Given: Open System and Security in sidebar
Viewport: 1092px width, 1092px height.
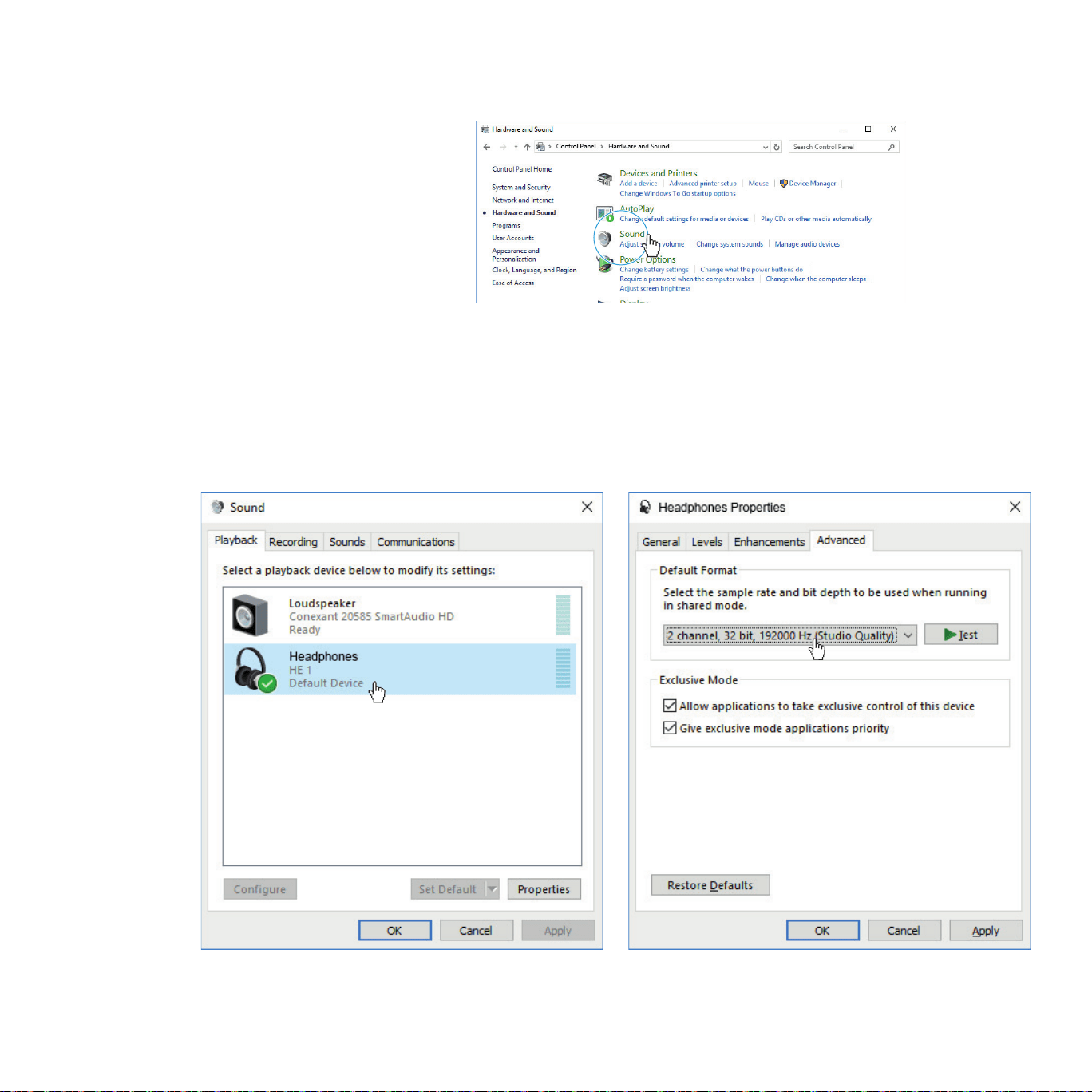Looking at the screenshot, I should click(520, 188).
